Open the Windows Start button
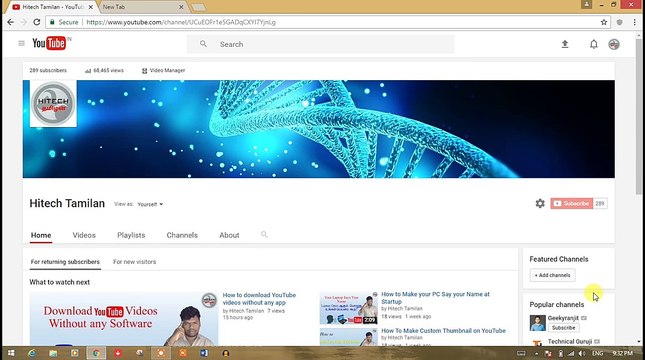The image size is (645, 360). click(x=11, y=353)
